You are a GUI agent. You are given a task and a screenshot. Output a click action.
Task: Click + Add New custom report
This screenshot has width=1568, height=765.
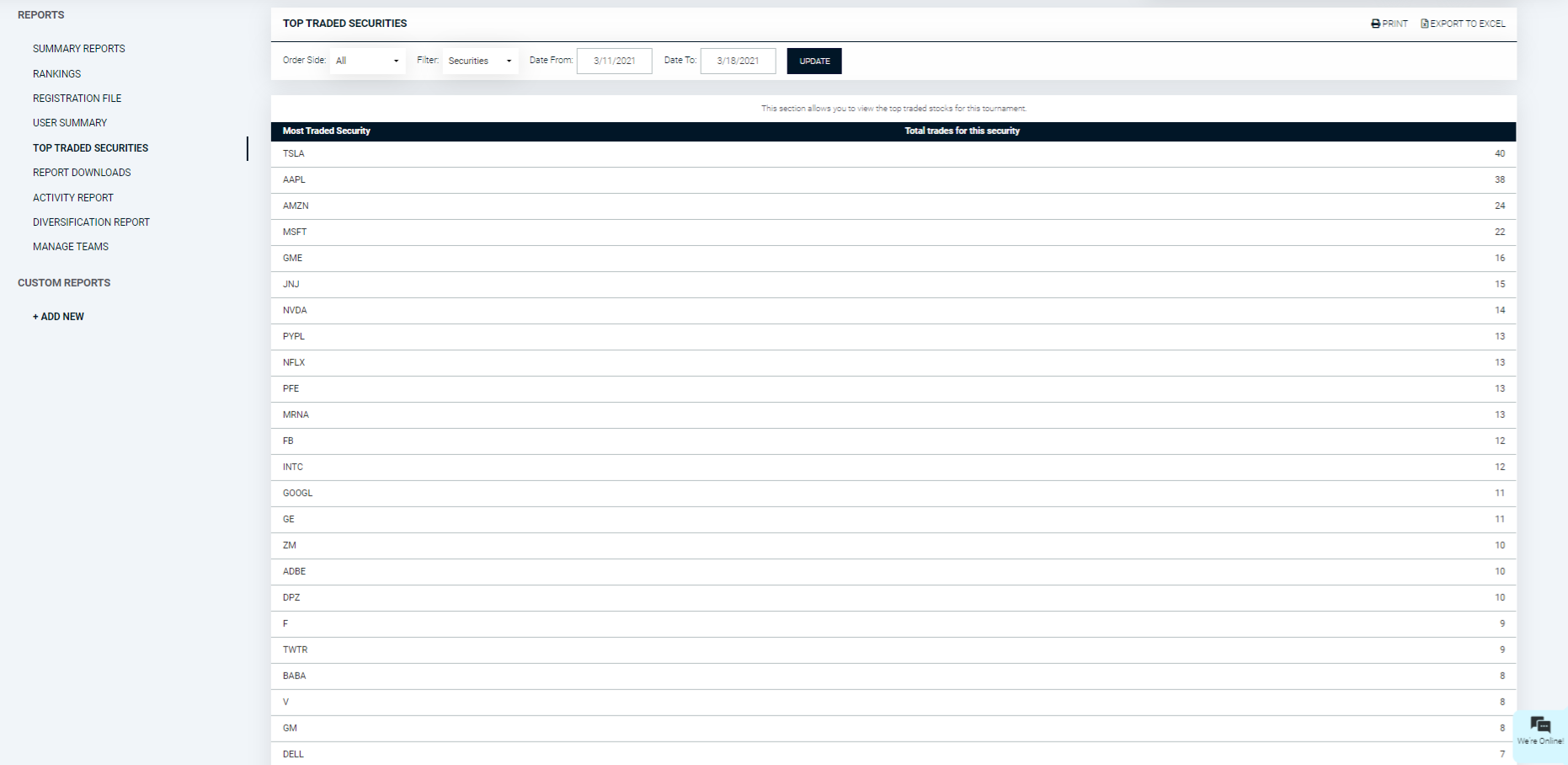(x=58, y=317)
